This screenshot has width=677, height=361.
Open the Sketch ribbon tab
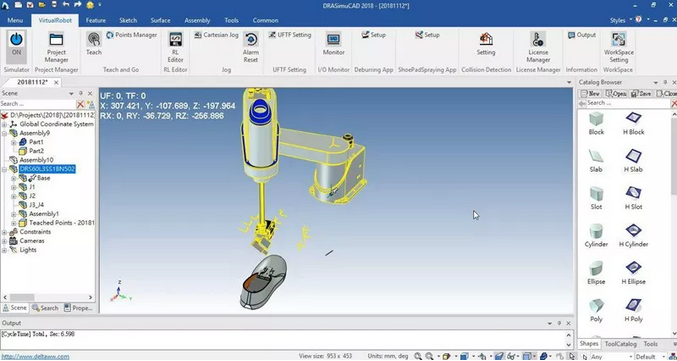coord(128,20)
